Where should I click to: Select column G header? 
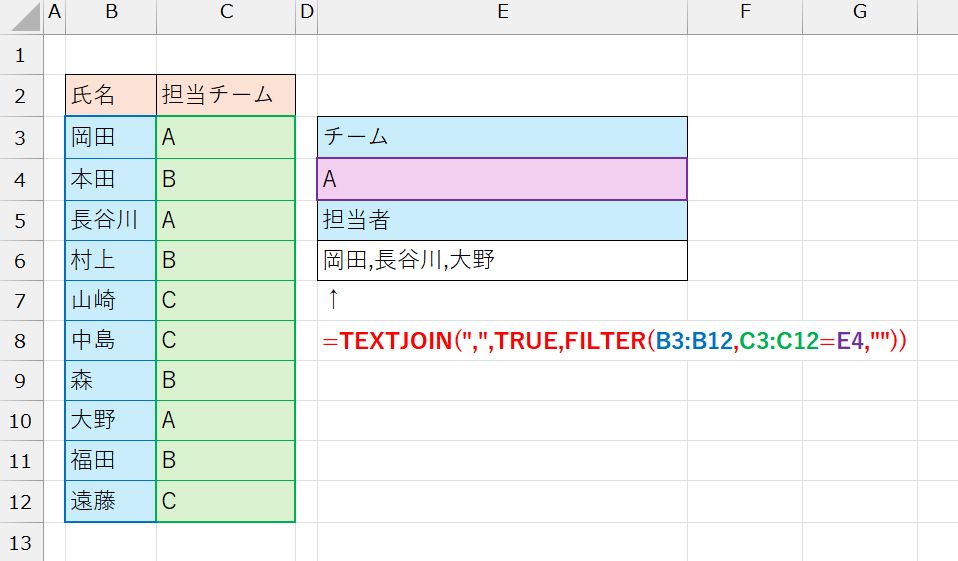(x=860, y=12)
